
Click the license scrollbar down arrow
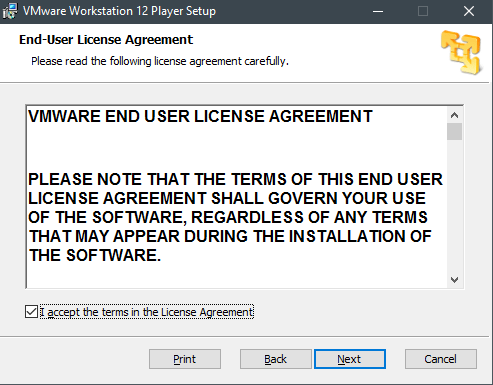pyautogui.click(x=454, y=279)
